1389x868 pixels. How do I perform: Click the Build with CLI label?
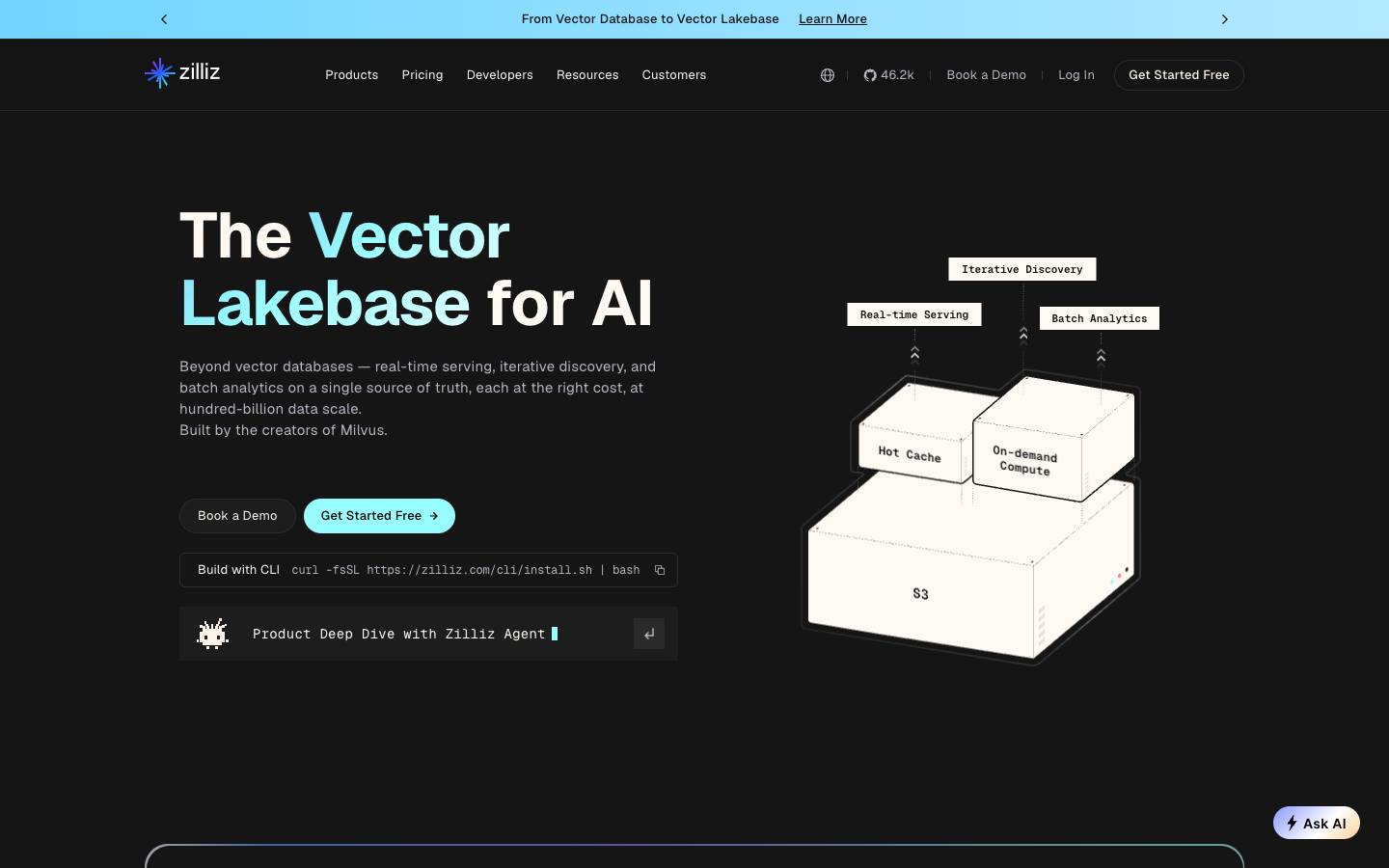tap(238, 570)
